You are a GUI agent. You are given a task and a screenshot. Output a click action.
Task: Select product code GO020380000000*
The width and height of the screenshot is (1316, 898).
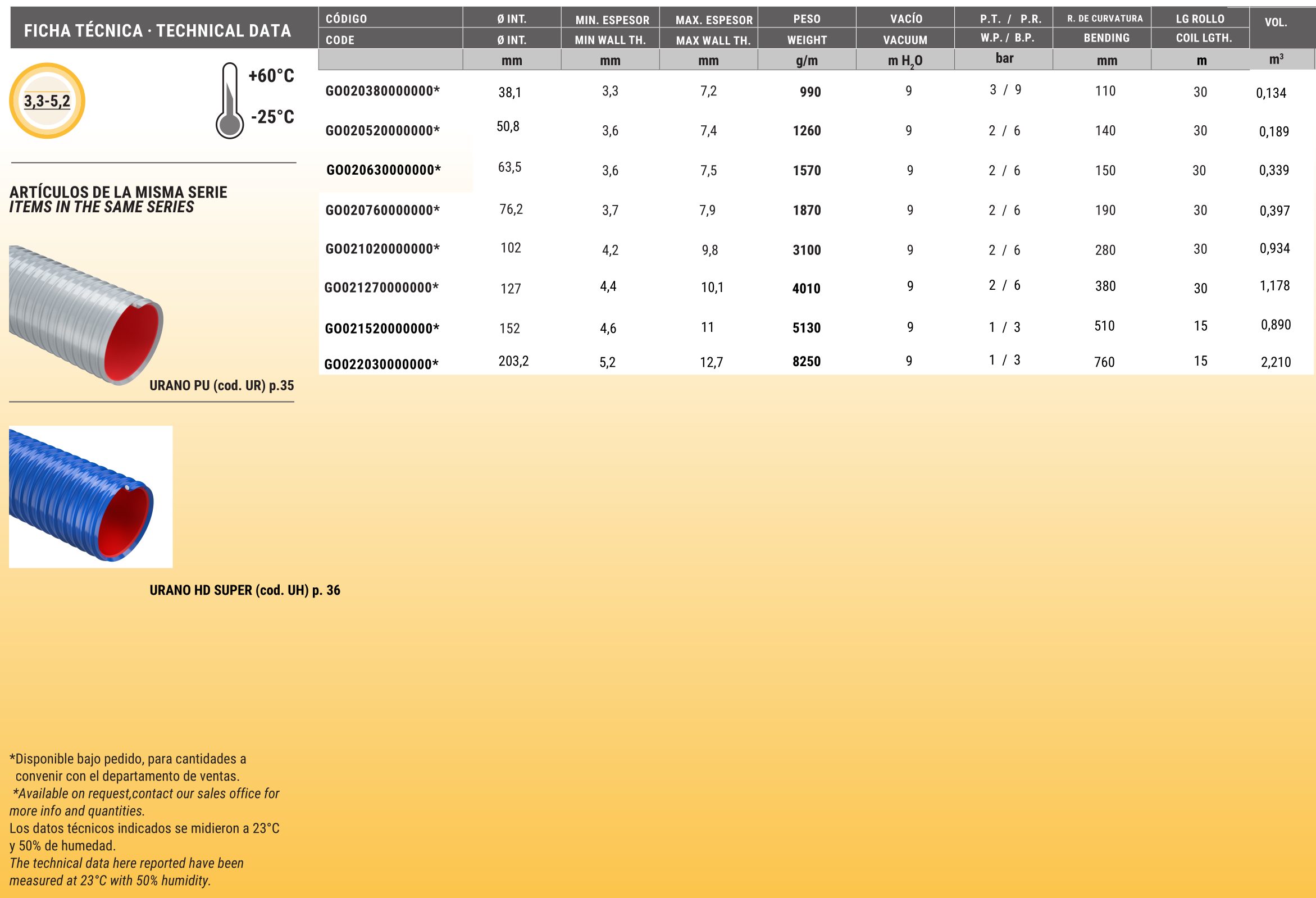coord(382,91)
